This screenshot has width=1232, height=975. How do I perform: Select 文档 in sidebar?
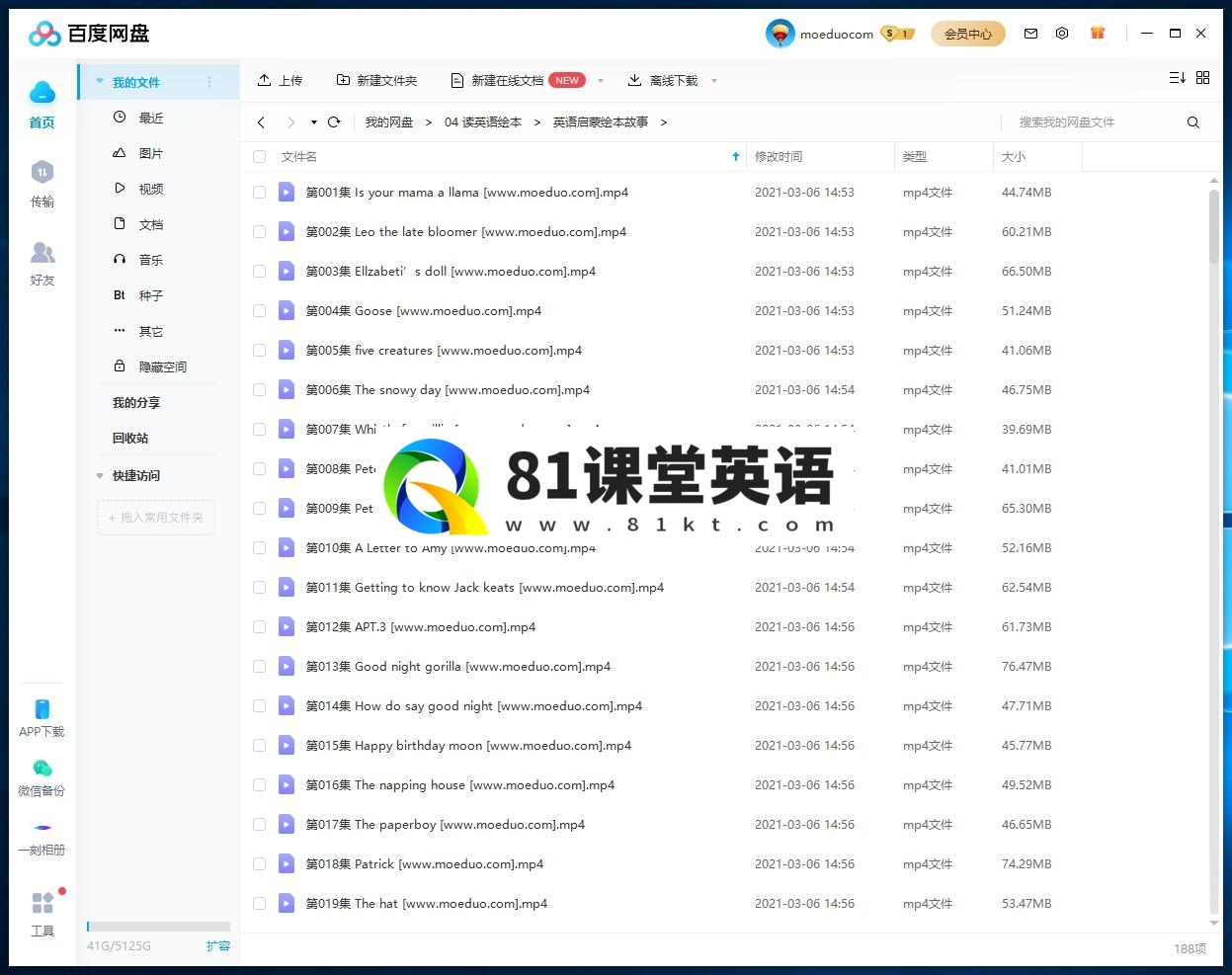pos(151,224)
